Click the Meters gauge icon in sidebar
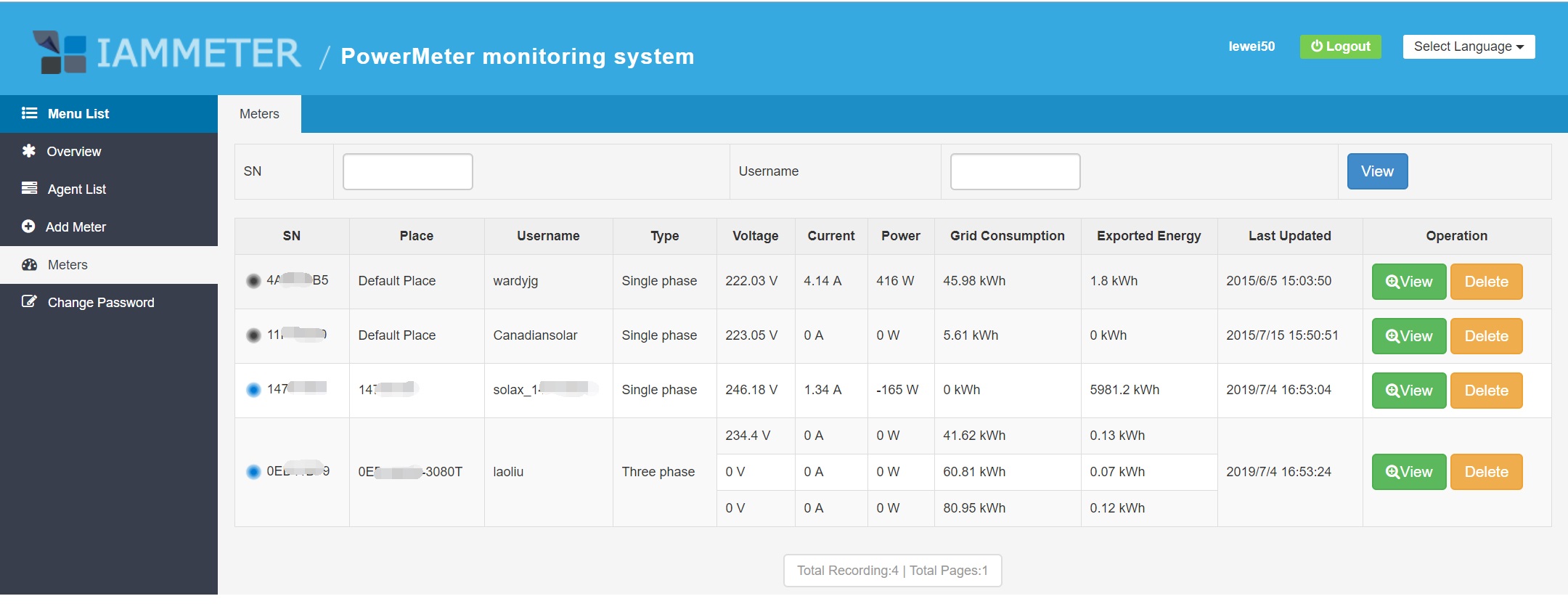Viewport: 1568px width, 604px height. [29, 265]
